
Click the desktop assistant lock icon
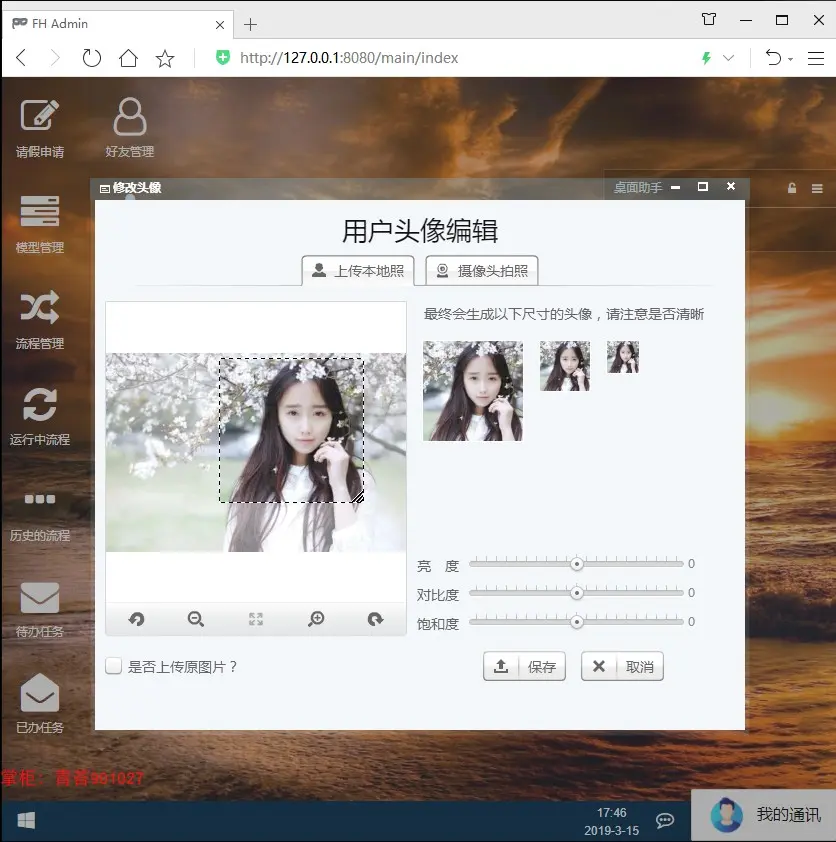(792, 188)
